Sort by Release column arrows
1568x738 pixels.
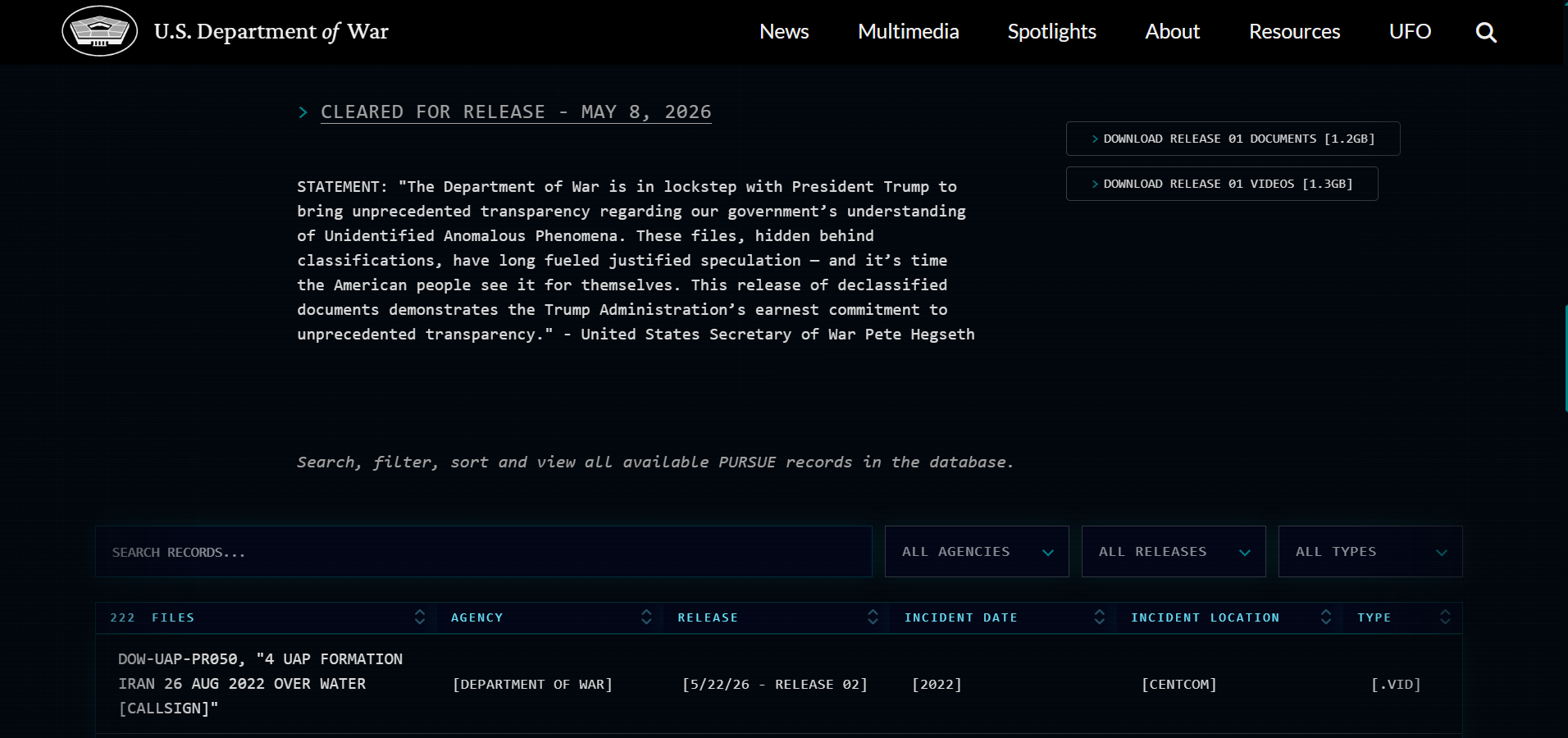coord(873,617)
